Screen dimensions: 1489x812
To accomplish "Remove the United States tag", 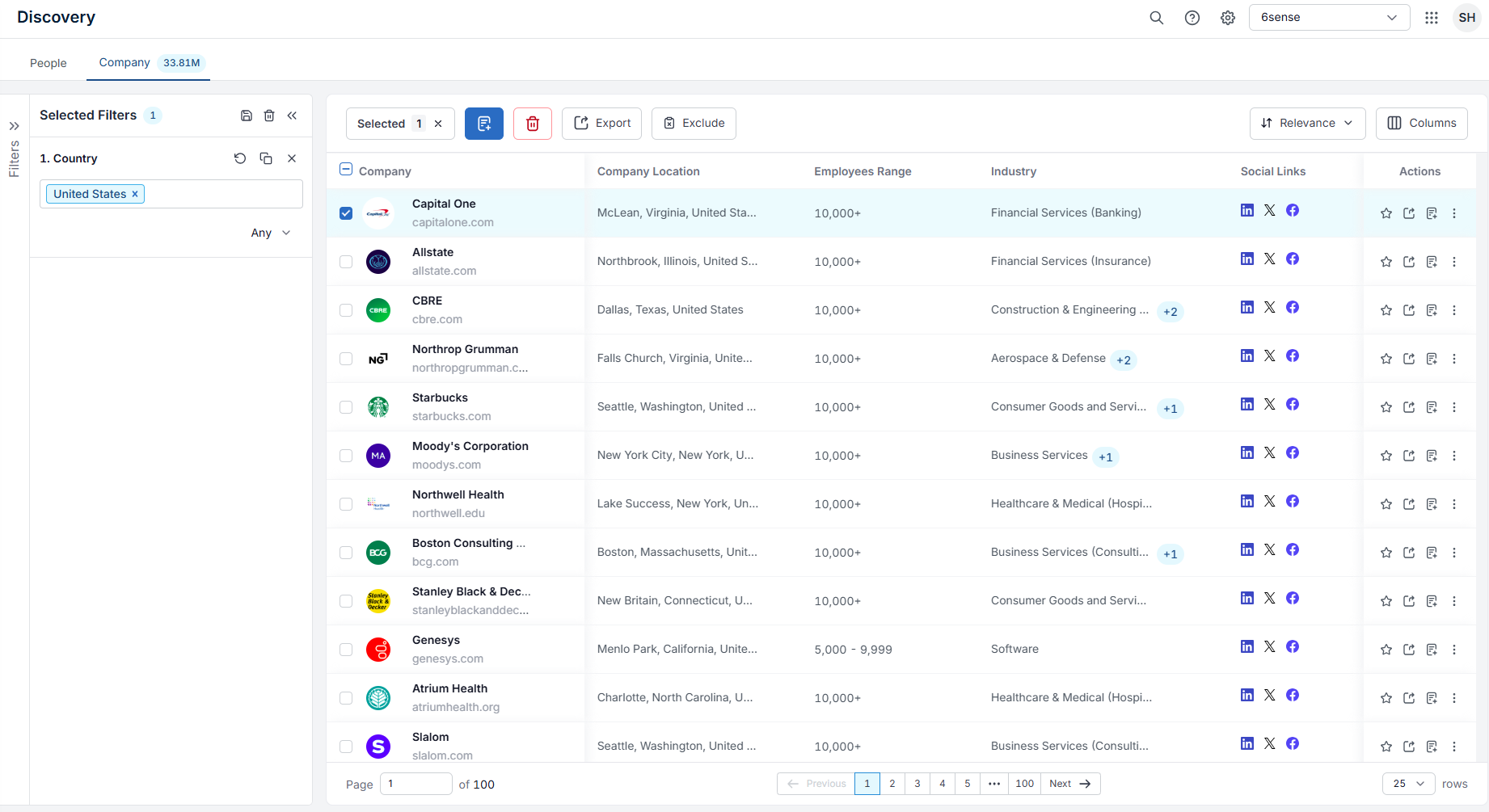I will [135, 194].
